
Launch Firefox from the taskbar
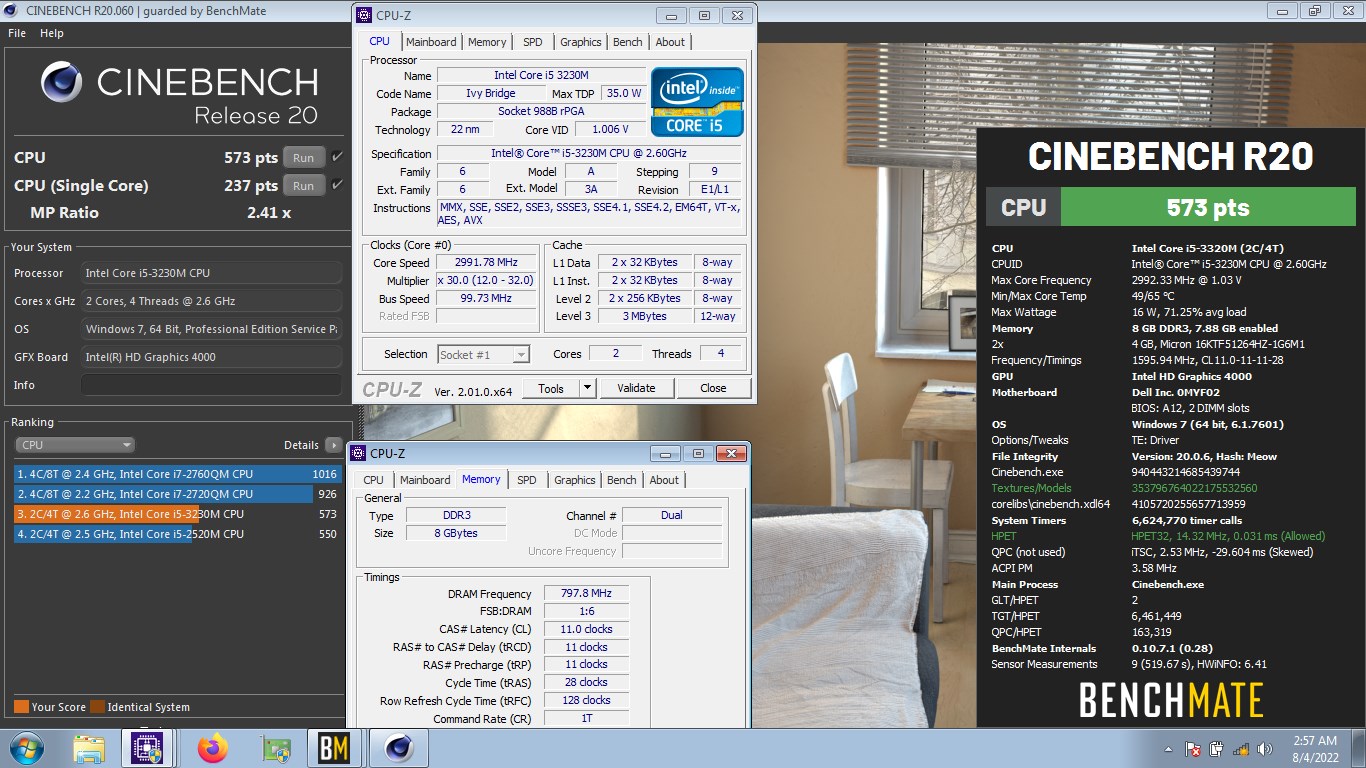(212, 748)
